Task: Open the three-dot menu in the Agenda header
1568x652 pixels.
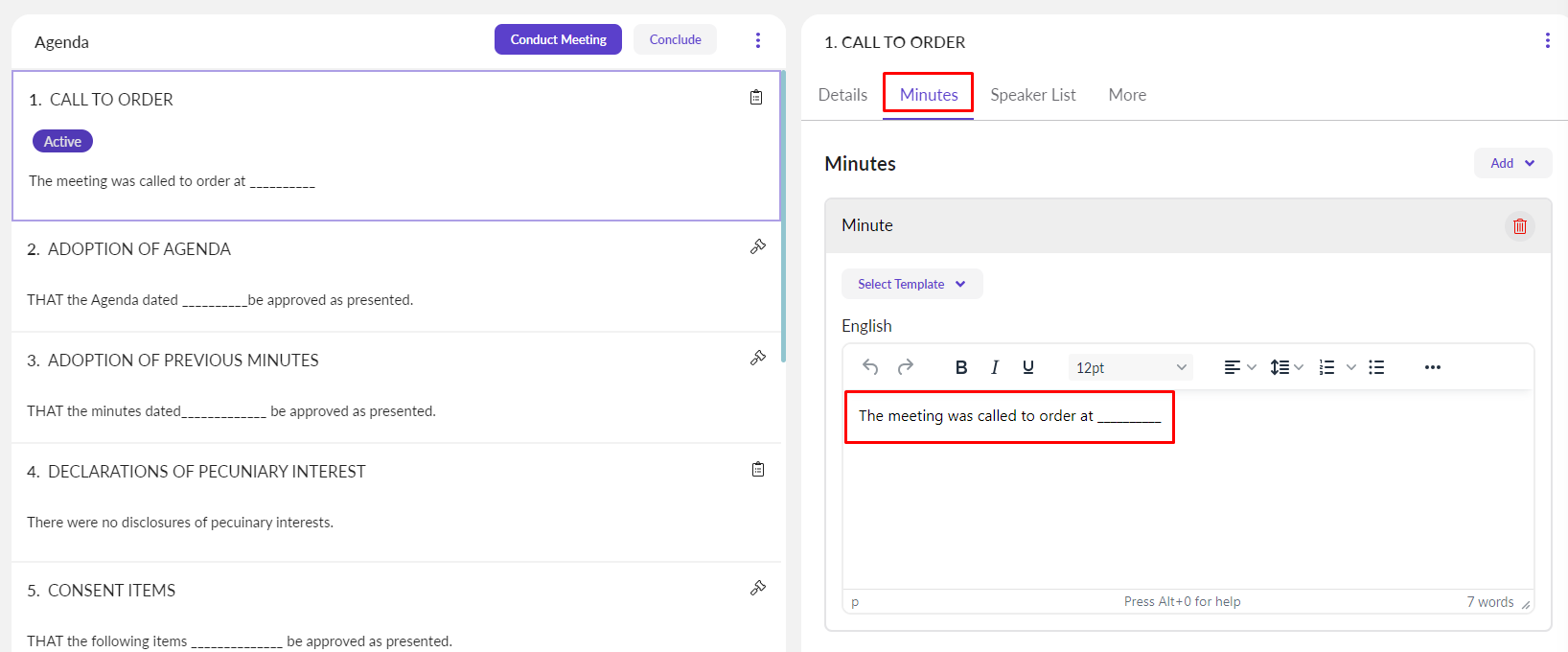Action: coord(758,40)
